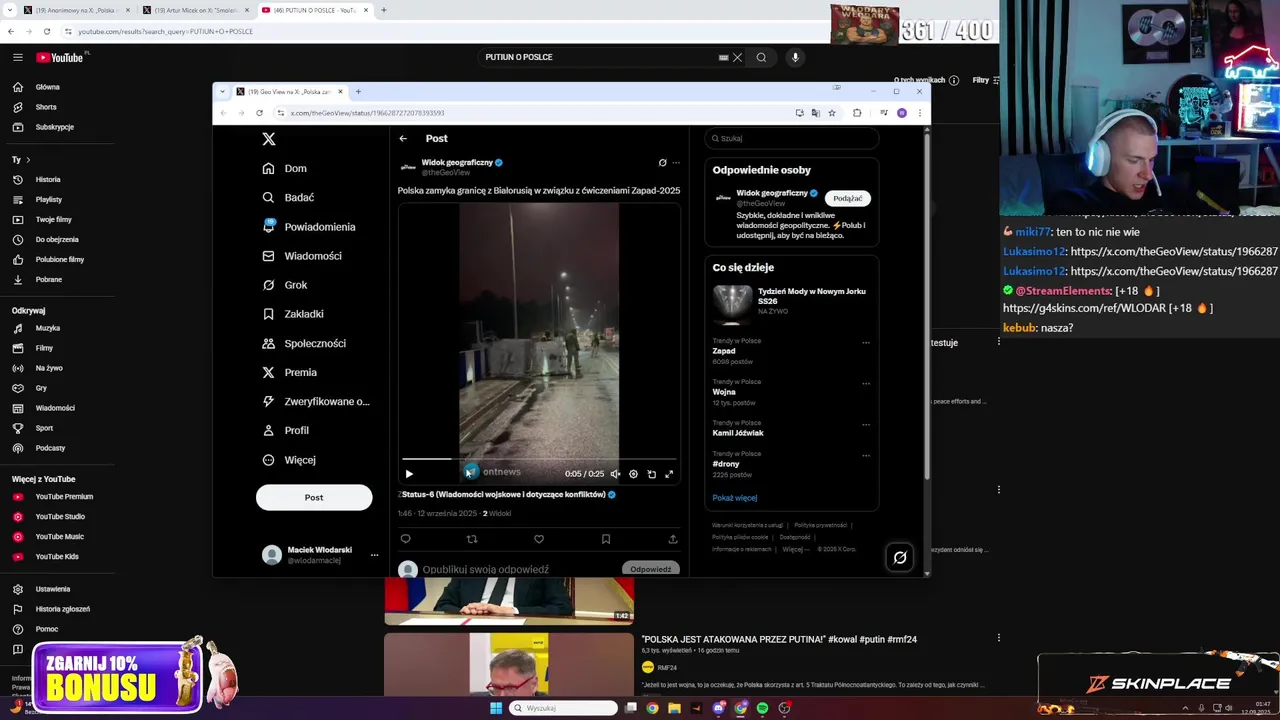Screen dimensions: 1280x720
Task: Share the tweet with share icon
Action: tap(673, 539)
